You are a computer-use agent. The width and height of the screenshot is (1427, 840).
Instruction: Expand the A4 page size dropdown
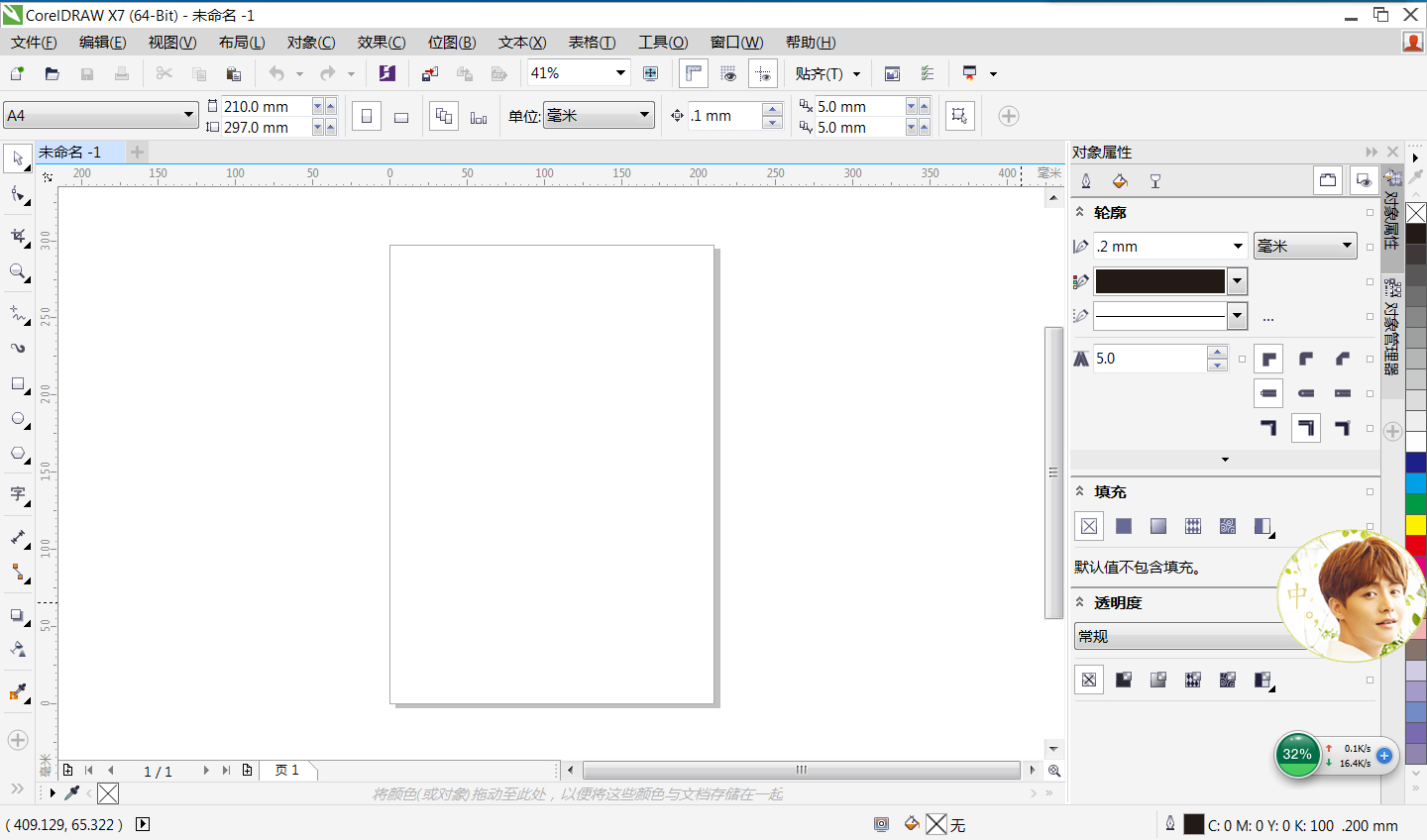pos(188,115)
